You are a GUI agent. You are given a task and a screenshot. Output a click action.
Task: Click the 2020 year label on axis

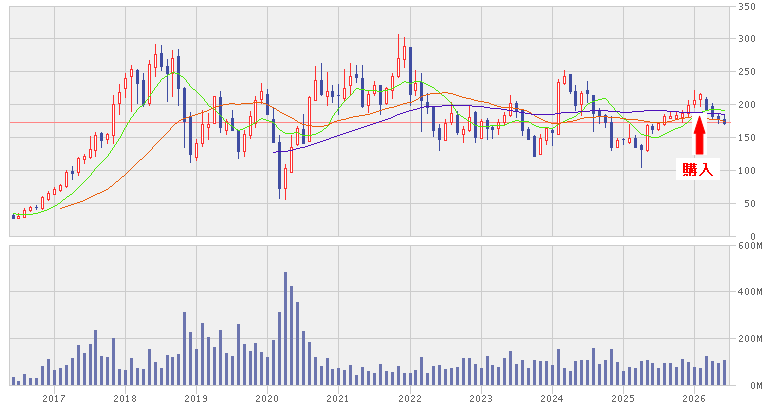pyautogui.click(x=267, y=398)
